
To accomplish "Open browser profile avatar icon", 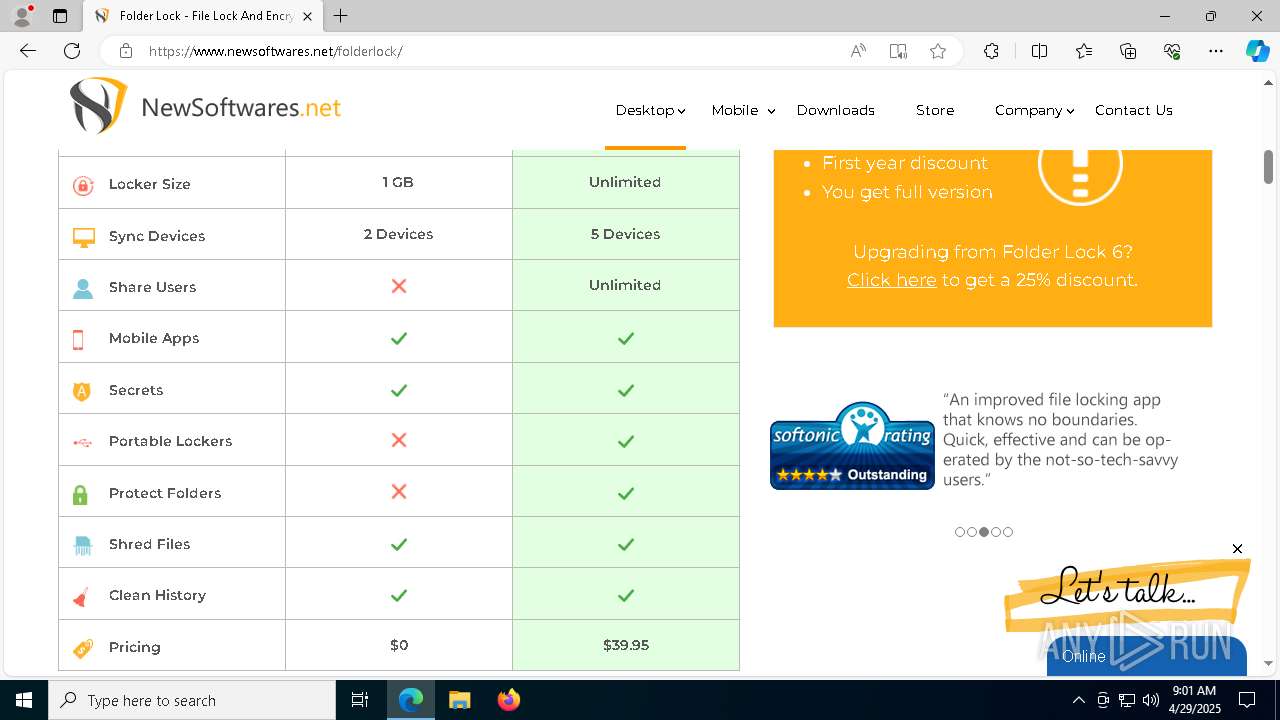I will (x=22, y=16).
